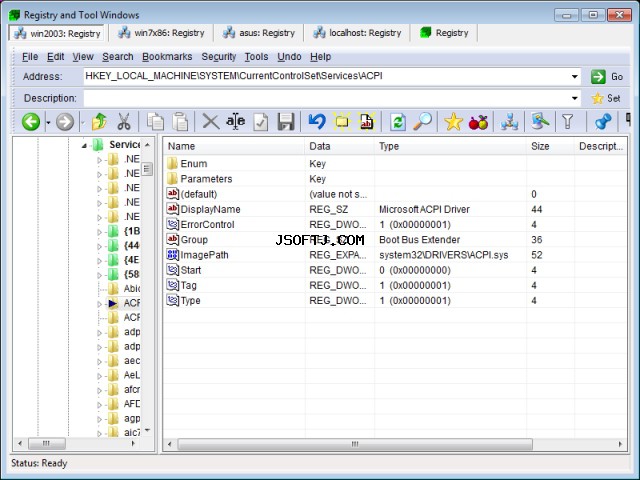Screen dimensions: 640x480
Task: Open the Address dropdown arrow
Action: click(574, 77)
